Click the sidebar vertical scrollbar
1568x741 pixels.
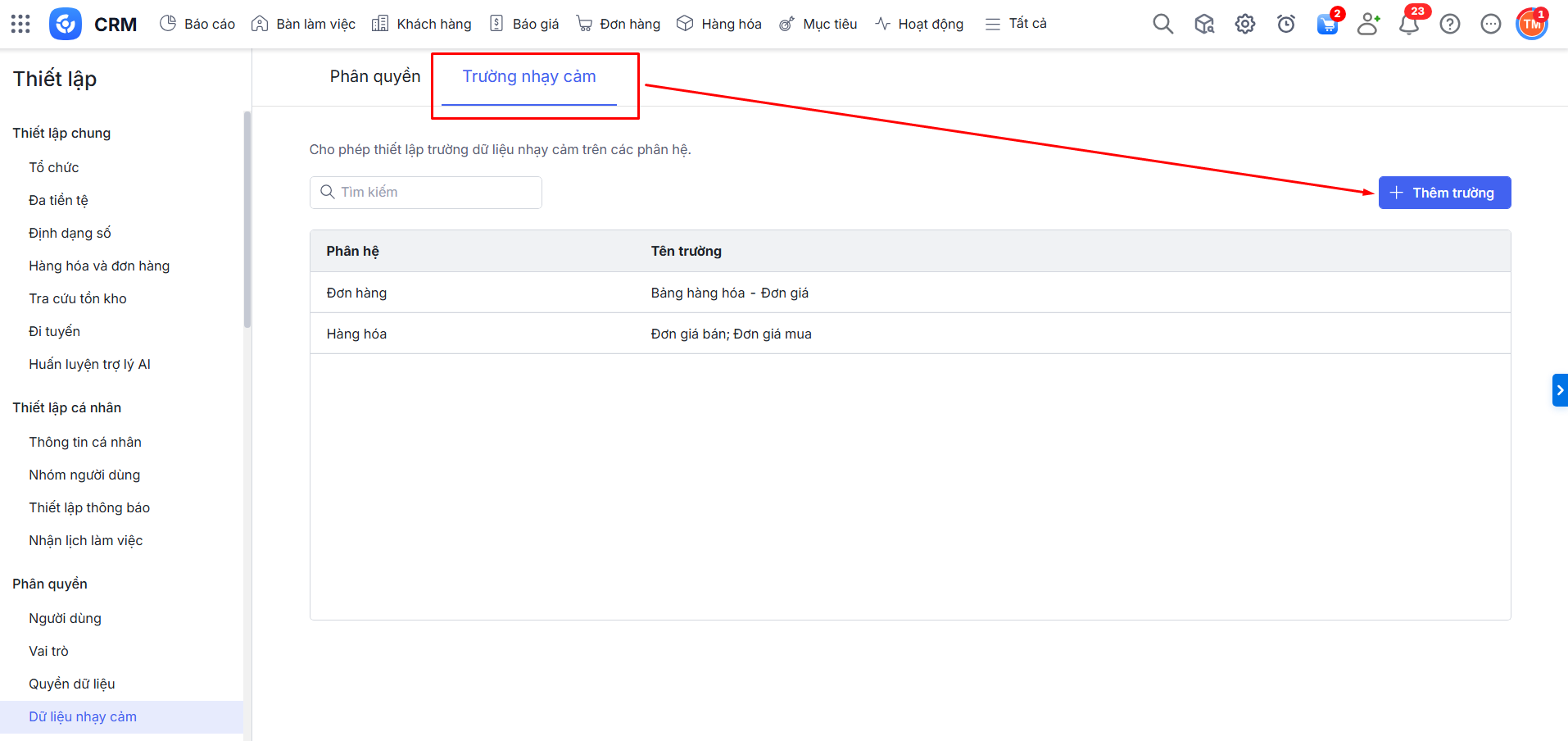pos(247,221)
